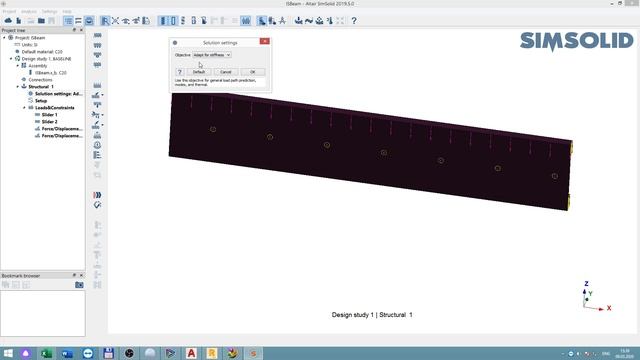Select the ISBeam part under Assembly

click(x=51, y=73)
